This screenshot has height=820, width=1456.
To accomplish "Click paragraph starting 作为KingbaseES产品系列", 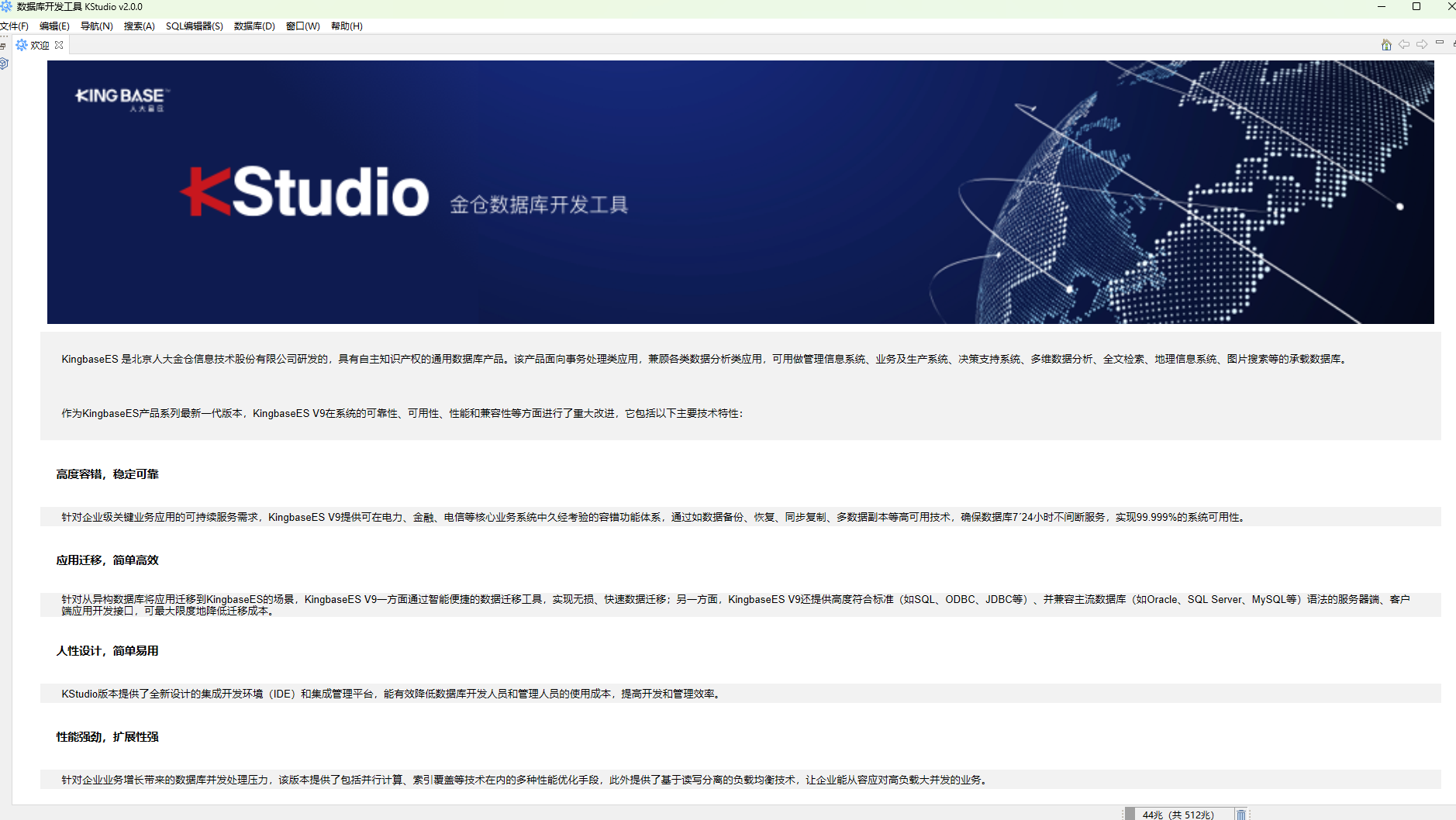I will pos(402,413).
